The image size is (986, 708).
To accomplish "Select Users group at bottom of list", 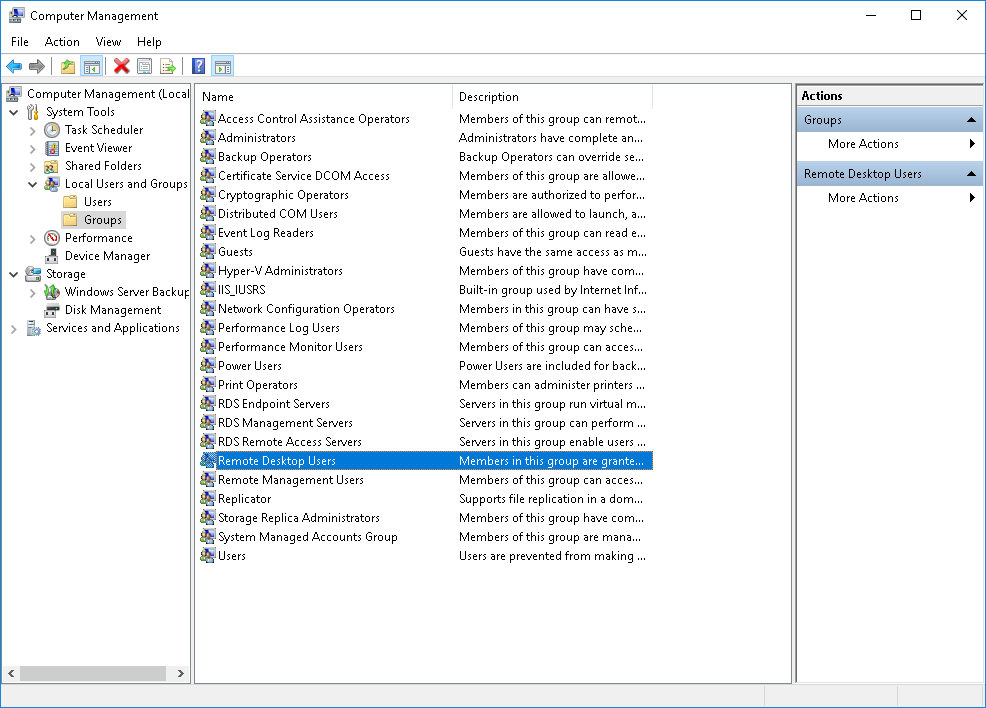I will (x=426, y=556).
